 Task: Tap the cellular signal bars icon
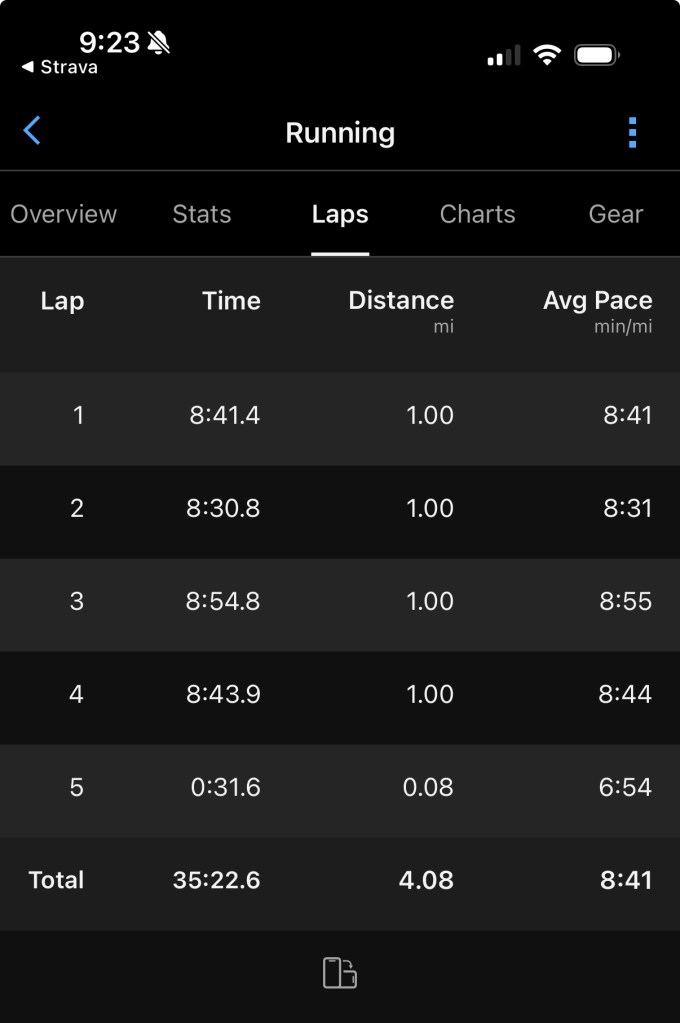point(503,56)
